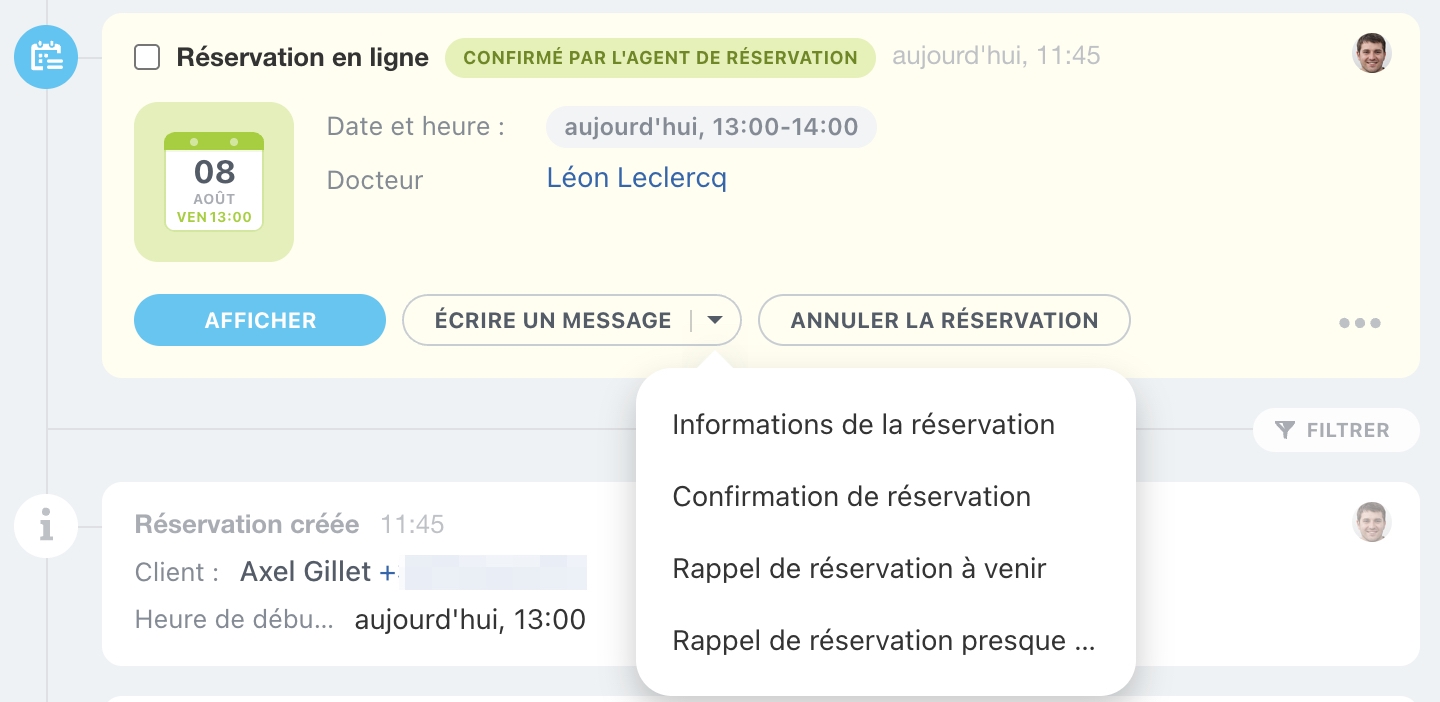The height and width of the screenshot is (702, 1440).
Task: Click the green 08 Août calendar icon
Action: click(x=214, y=182)
